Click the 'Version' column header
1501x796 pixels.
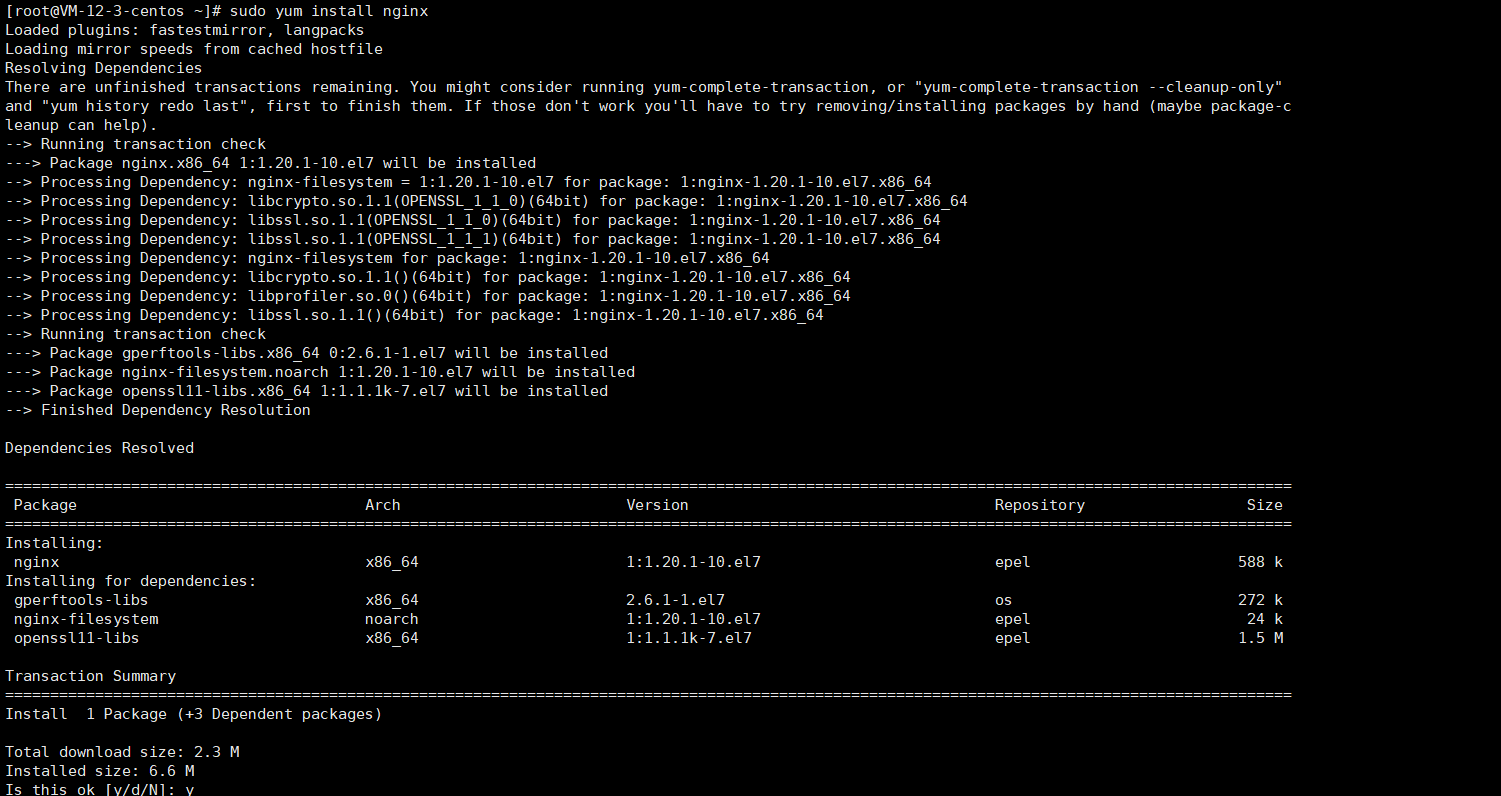click(658, 505)
